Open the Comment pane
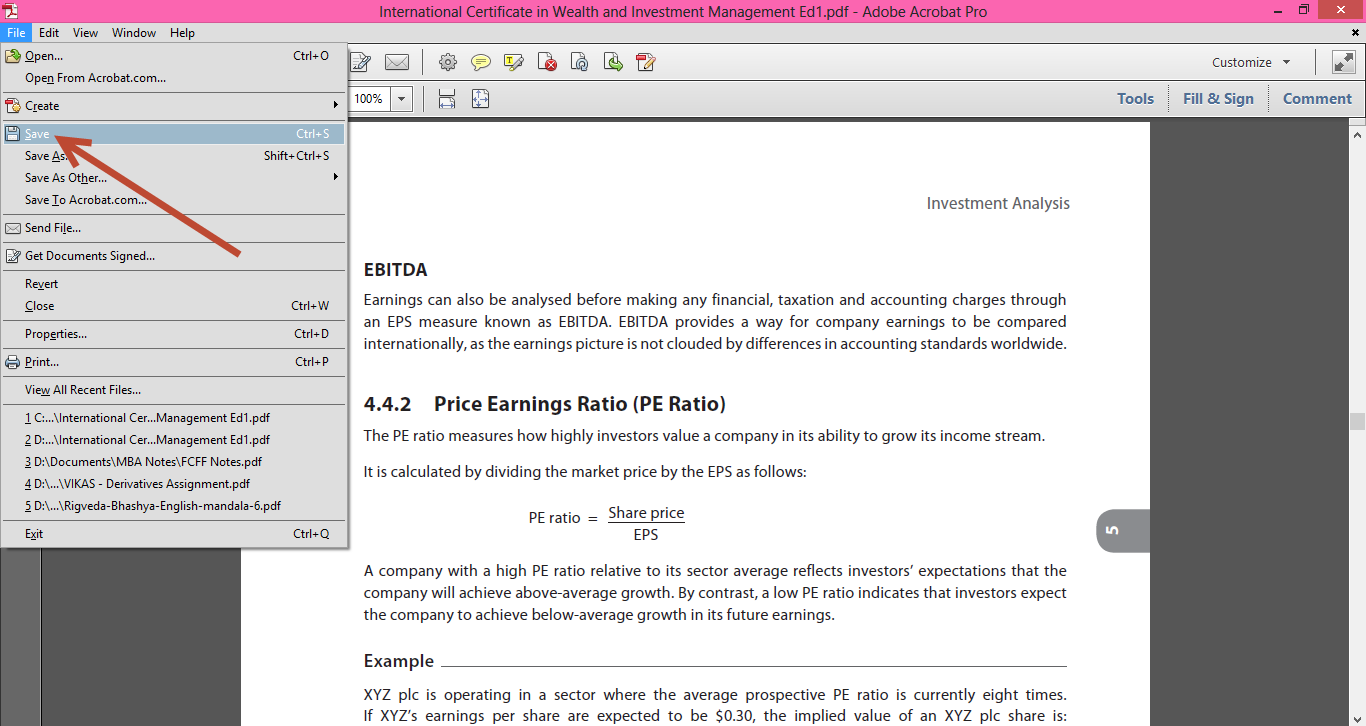This screenshot has width=1366, height=726. (x=1317, y=99)
